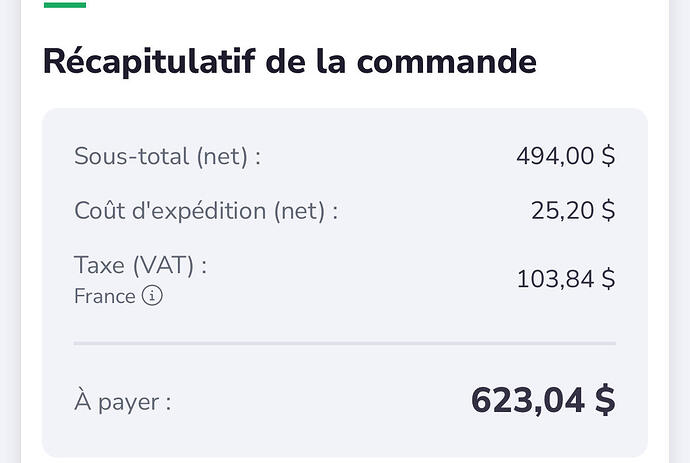
Task: Select the À payer label
Action: [123, 401]
